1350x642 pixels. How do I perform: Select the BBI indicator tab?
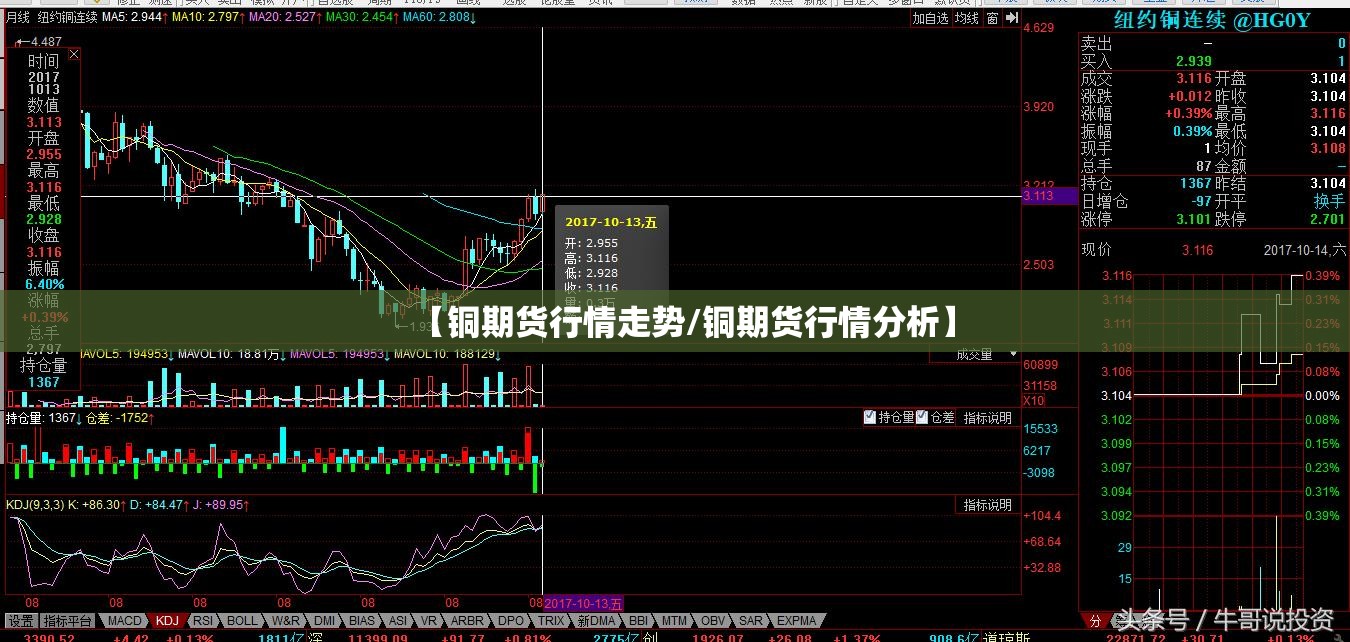pyautogui.click(x=639, y=621)
